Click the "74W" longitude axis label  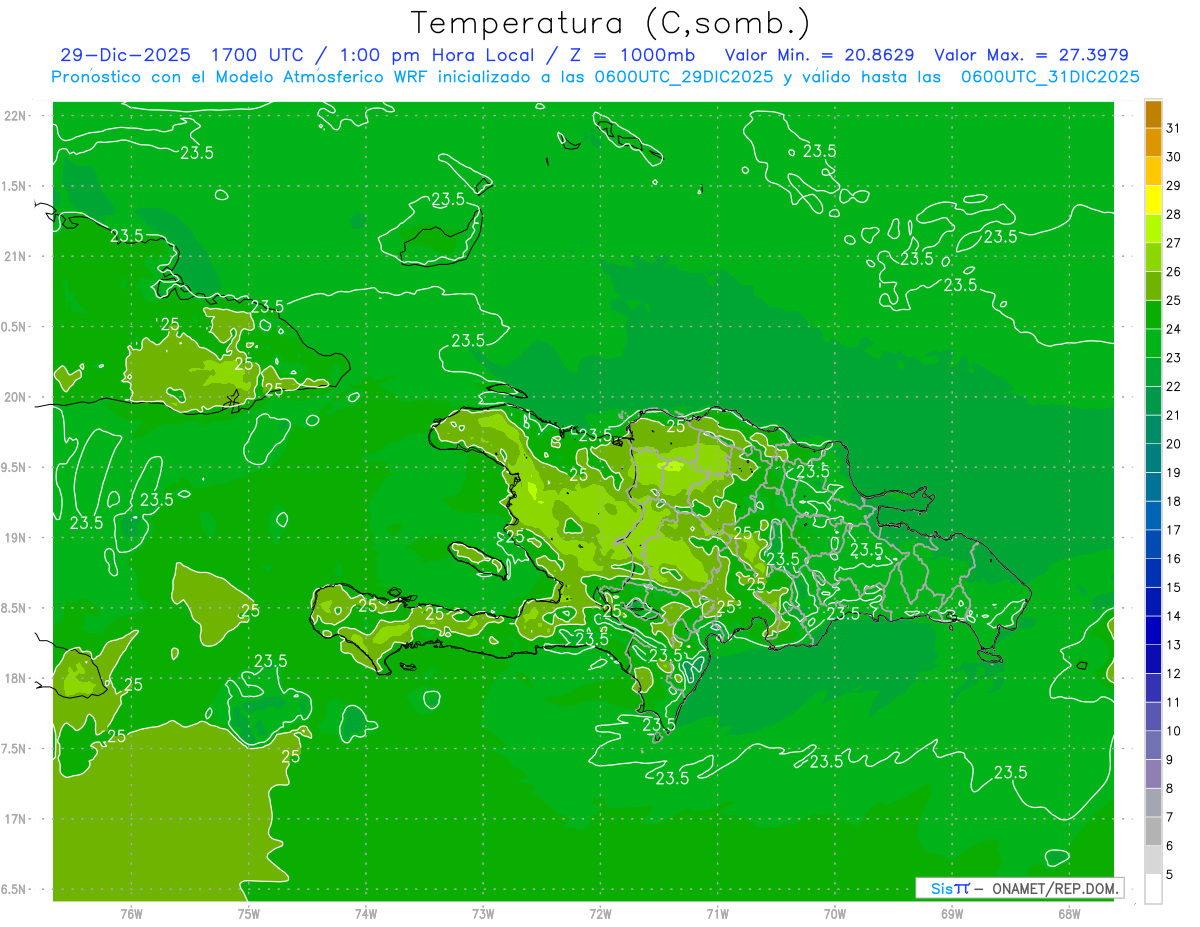pyautogui.click(x=366, y=914)
